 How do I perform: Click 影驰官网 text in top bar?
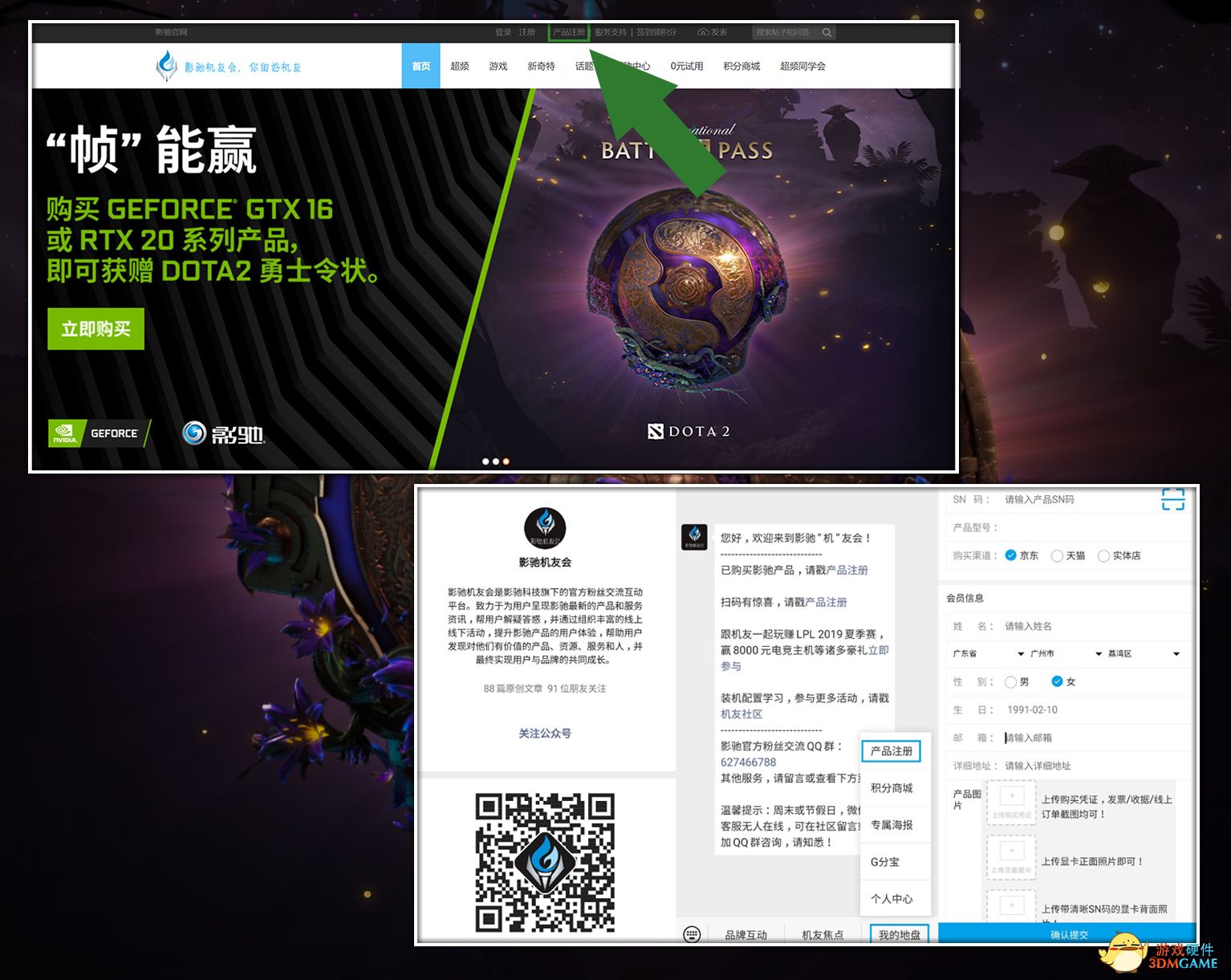coord(171,32)
